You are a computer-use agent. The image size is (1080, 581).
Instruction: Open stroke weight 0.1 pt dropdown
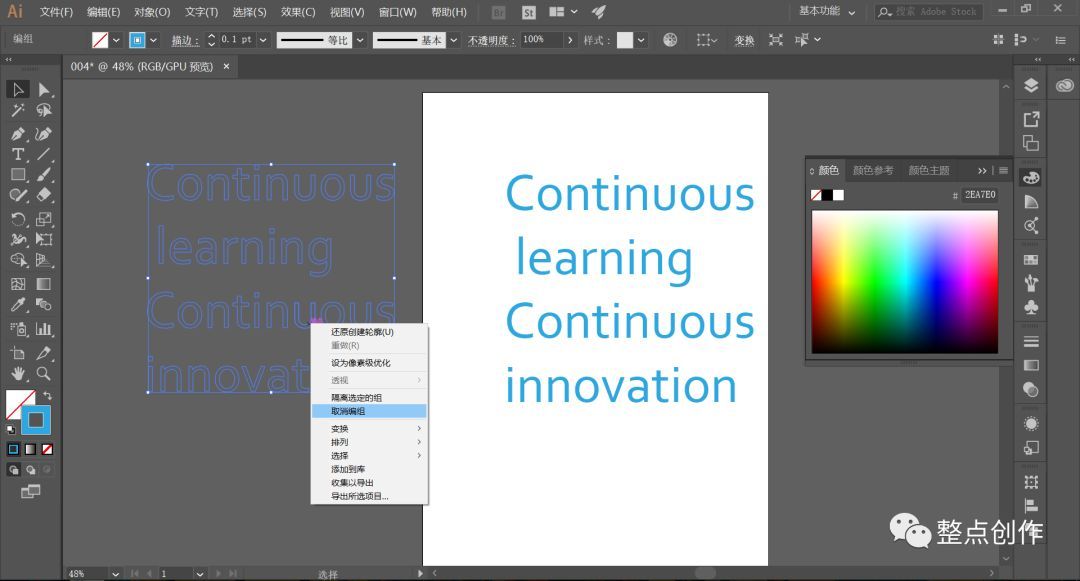262,40
